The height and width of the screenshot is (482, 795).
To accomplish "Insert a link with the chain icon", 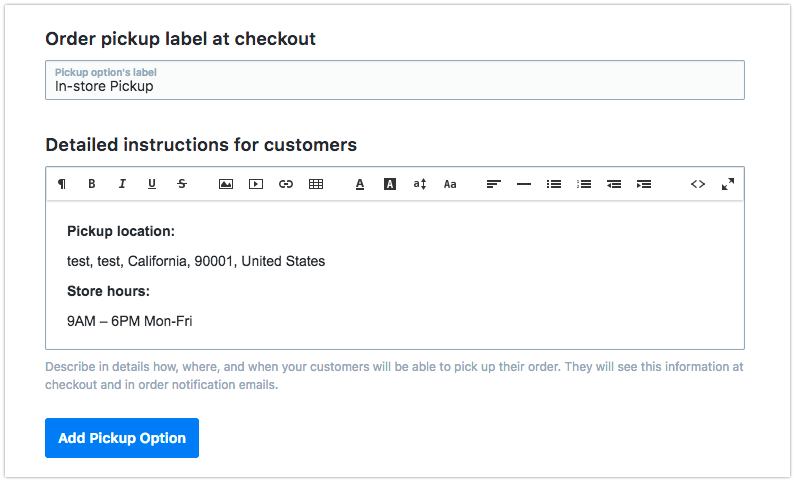I will pyautogui.click(x=286, y=184).
